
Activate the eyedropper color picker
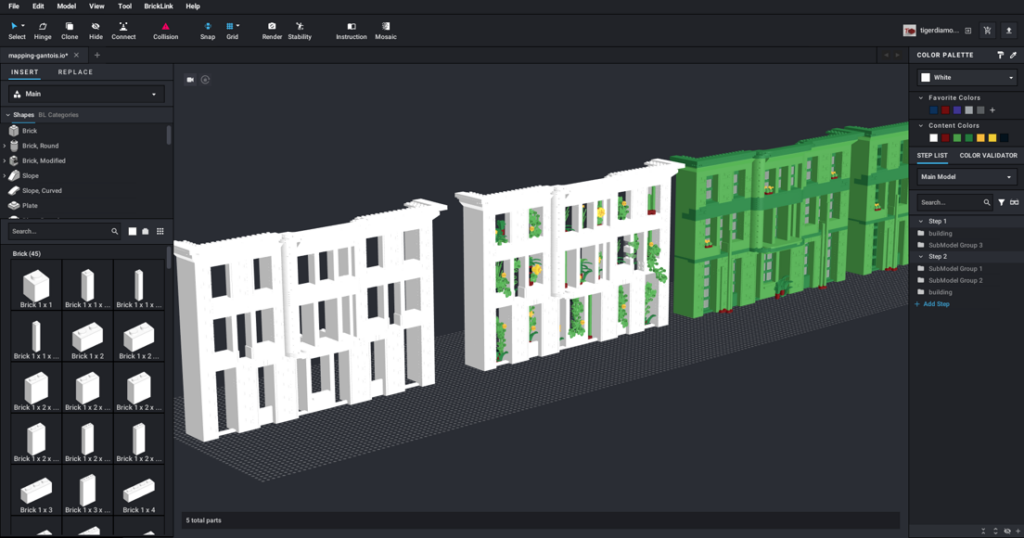1013,55
